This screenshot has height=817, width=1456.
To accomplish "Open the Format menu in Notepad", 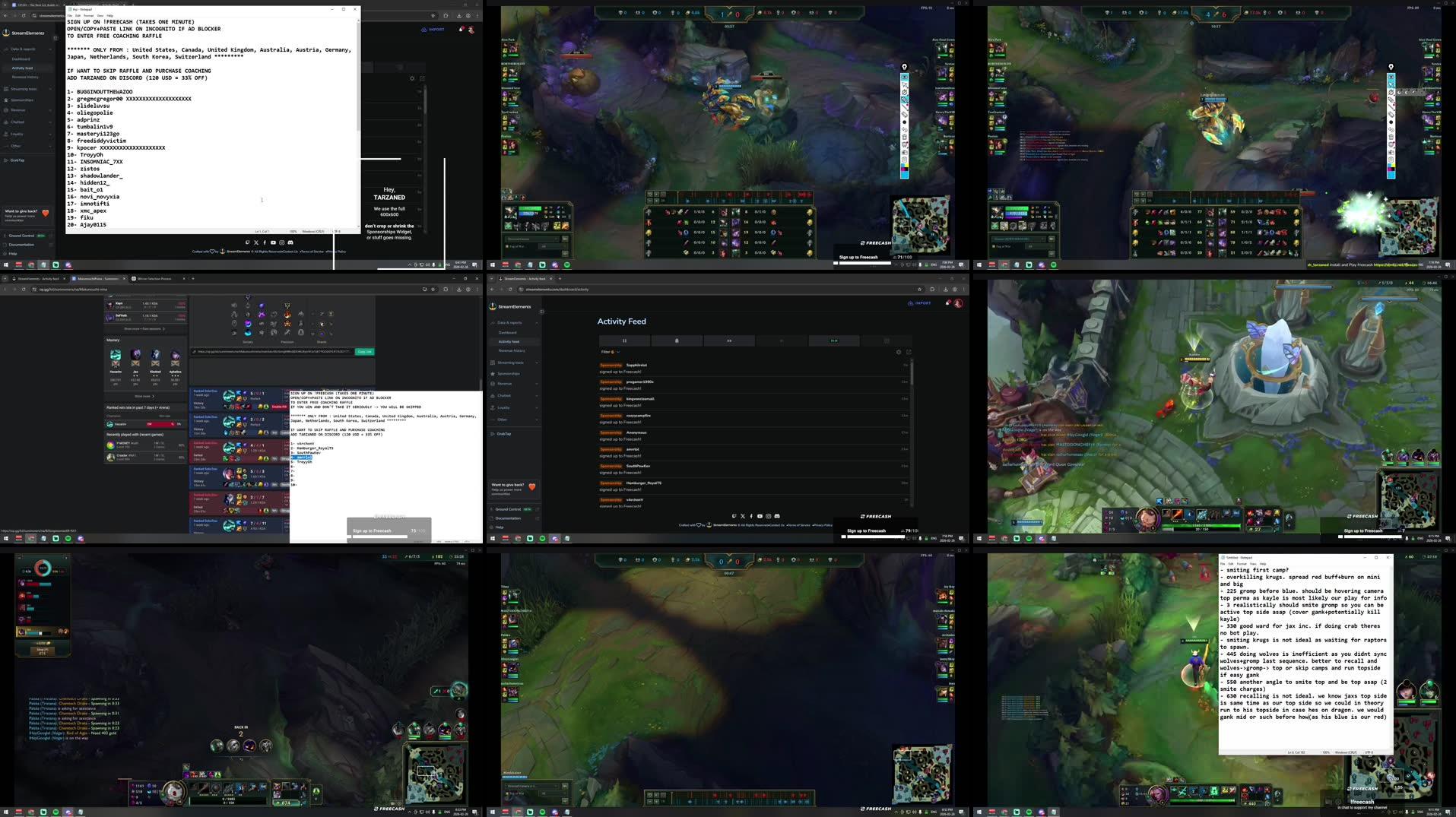I will [x=89, y=14].
